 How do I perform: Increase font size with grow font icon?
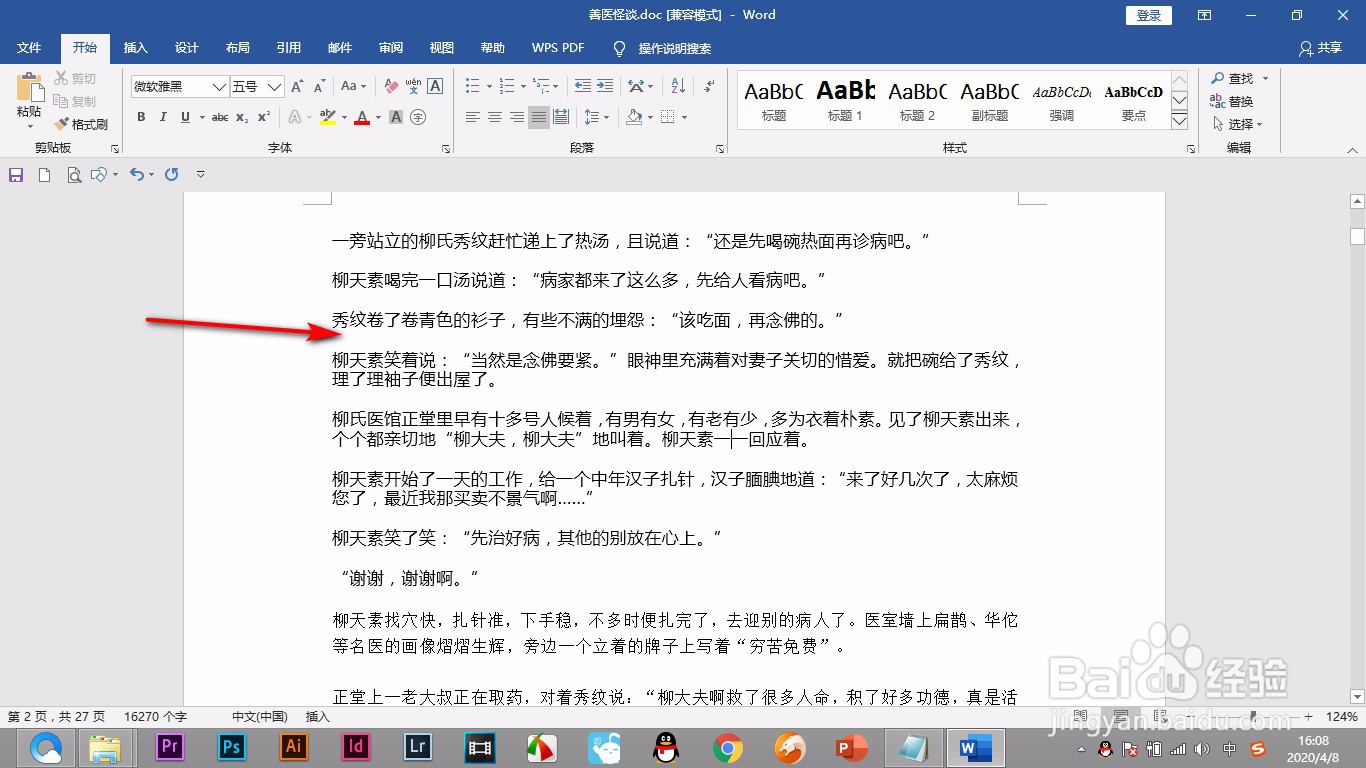tap(297, 87)
